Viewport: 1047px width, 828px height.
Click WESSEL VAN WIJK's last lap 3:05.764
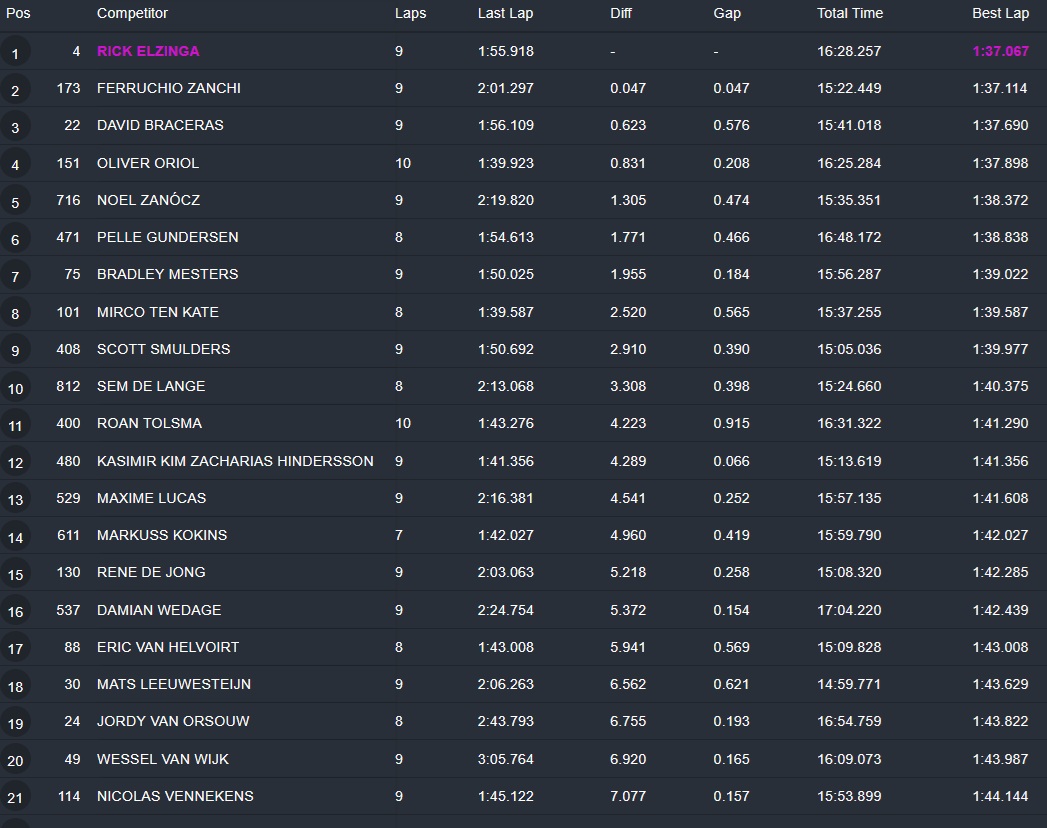click(505, 759)
